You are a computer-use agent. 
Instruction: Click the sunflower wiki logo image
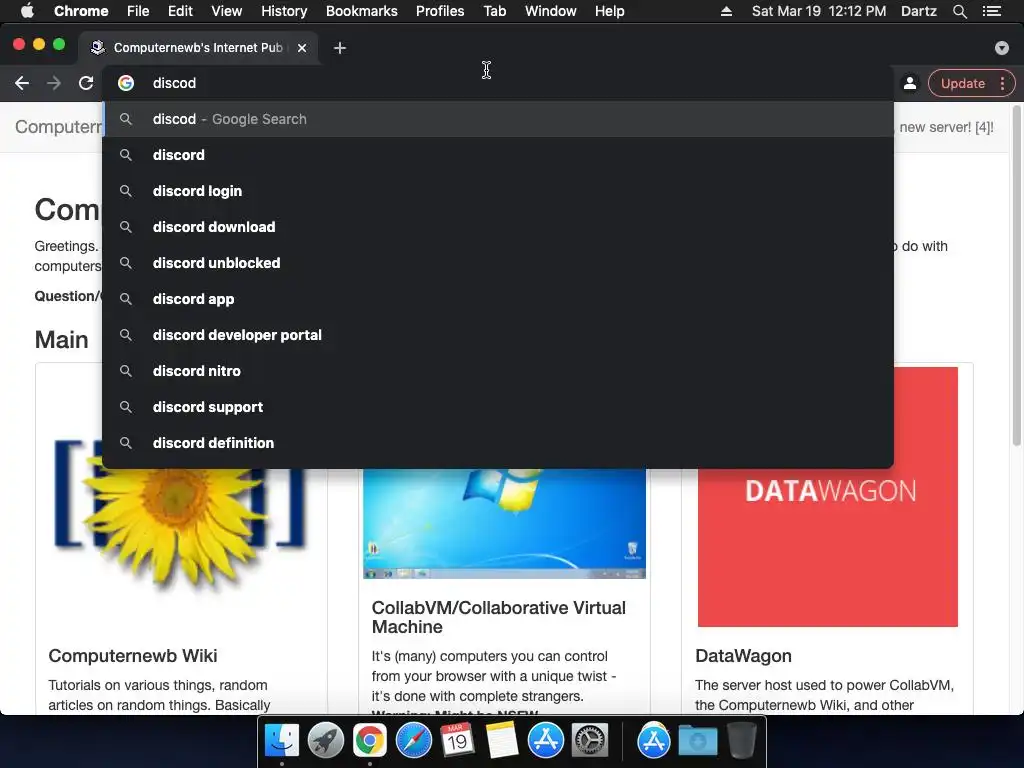pos(180,516)
